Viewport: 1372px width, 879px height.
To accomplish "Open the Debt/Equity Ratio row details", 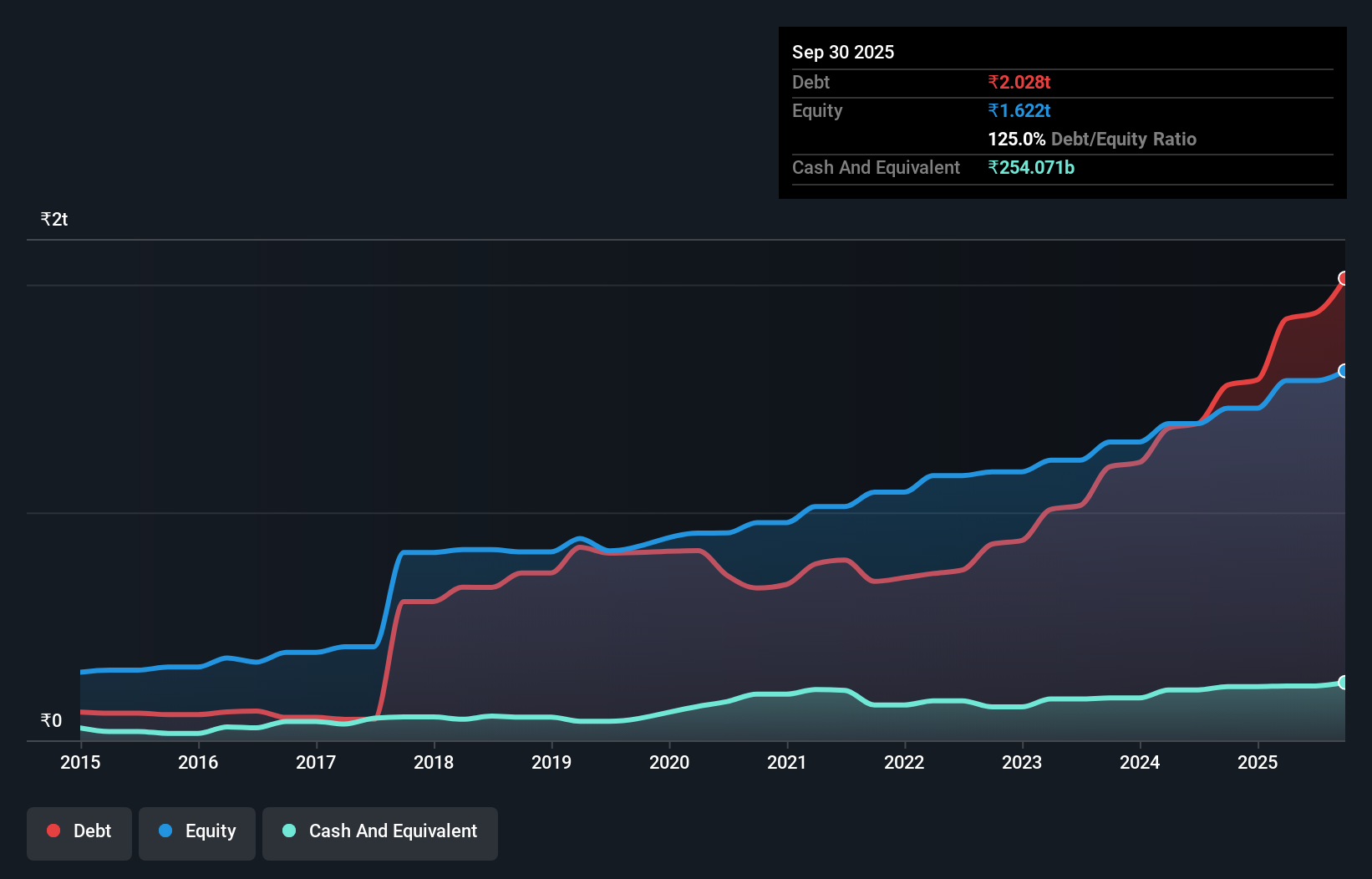I will [x=1091, y=139].
